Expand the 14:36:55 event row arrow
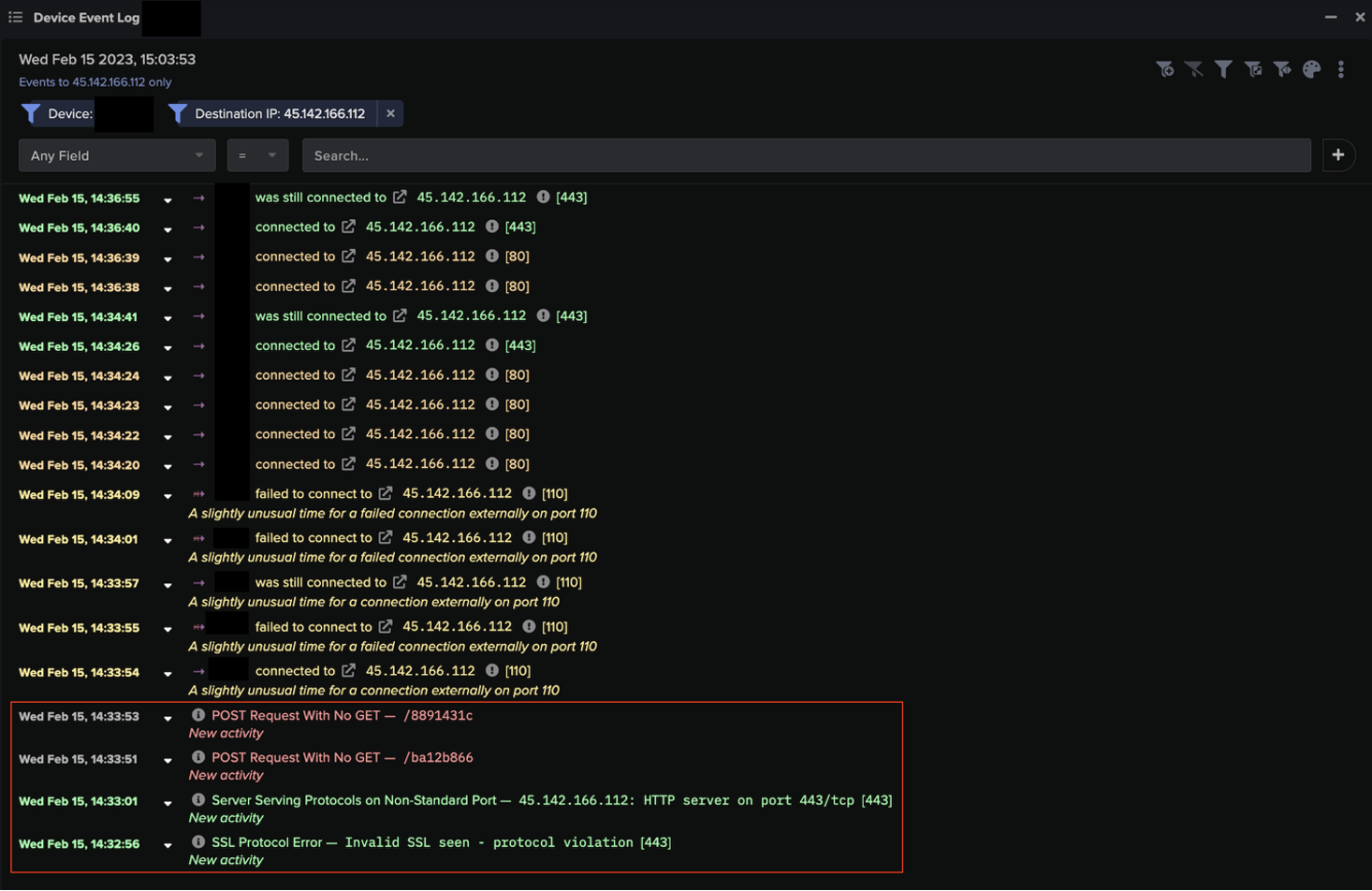1372x891 pixels. 168,199
